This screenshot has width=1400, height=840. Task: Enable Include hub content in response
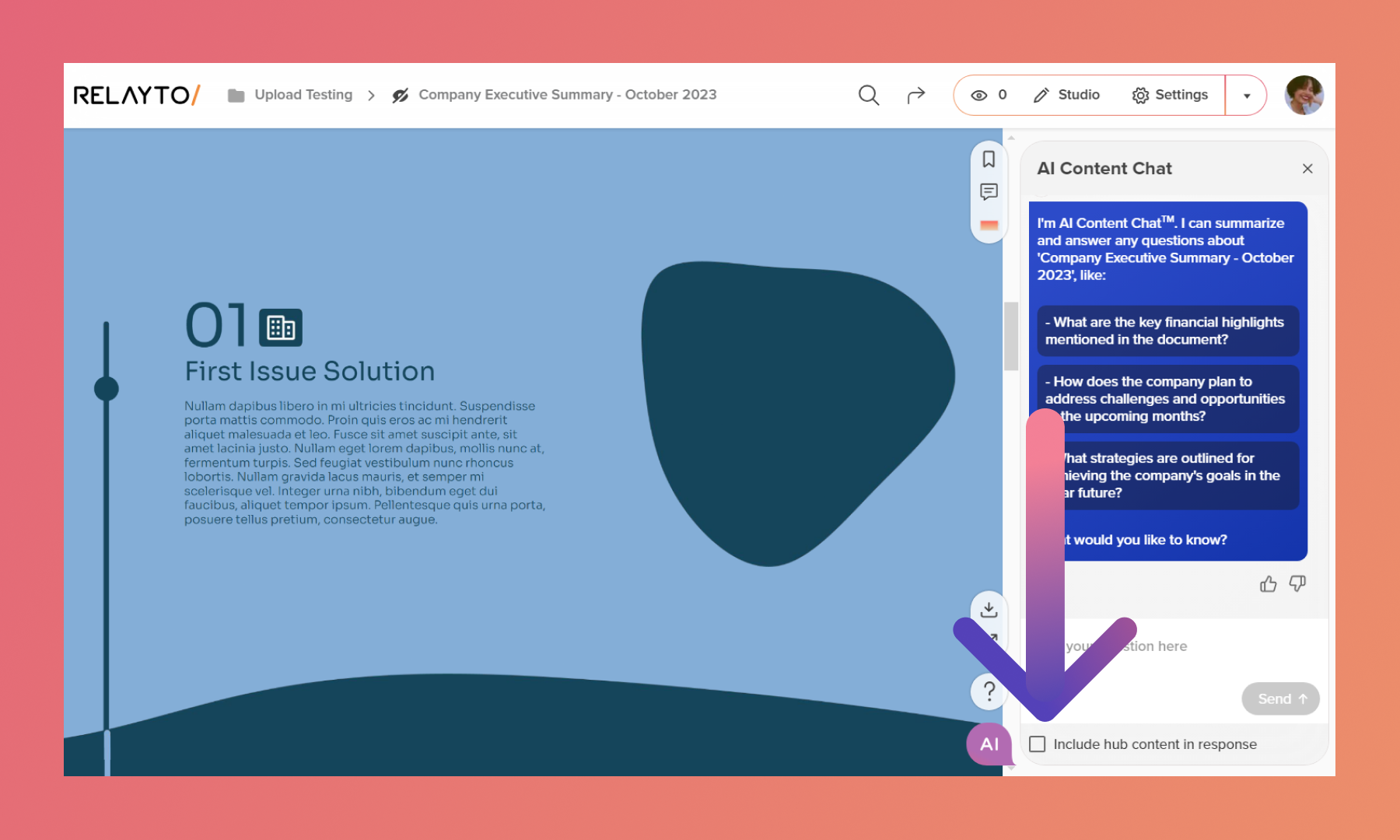pyautogui.click(x=1038, y=744)
